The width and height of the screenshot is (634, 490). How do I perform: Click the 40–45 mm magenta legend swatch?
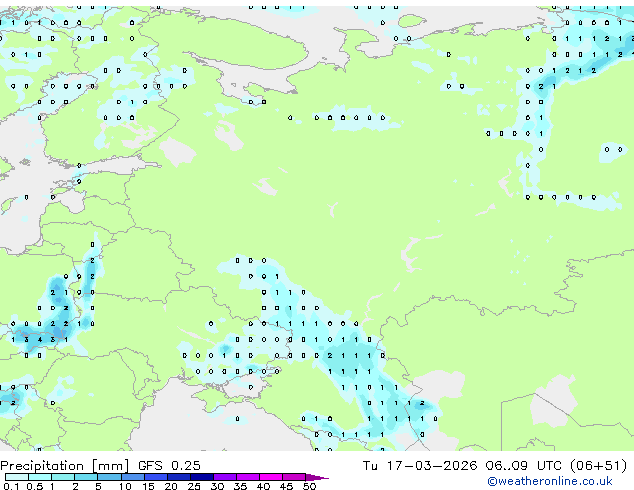(x=271, y=477)
